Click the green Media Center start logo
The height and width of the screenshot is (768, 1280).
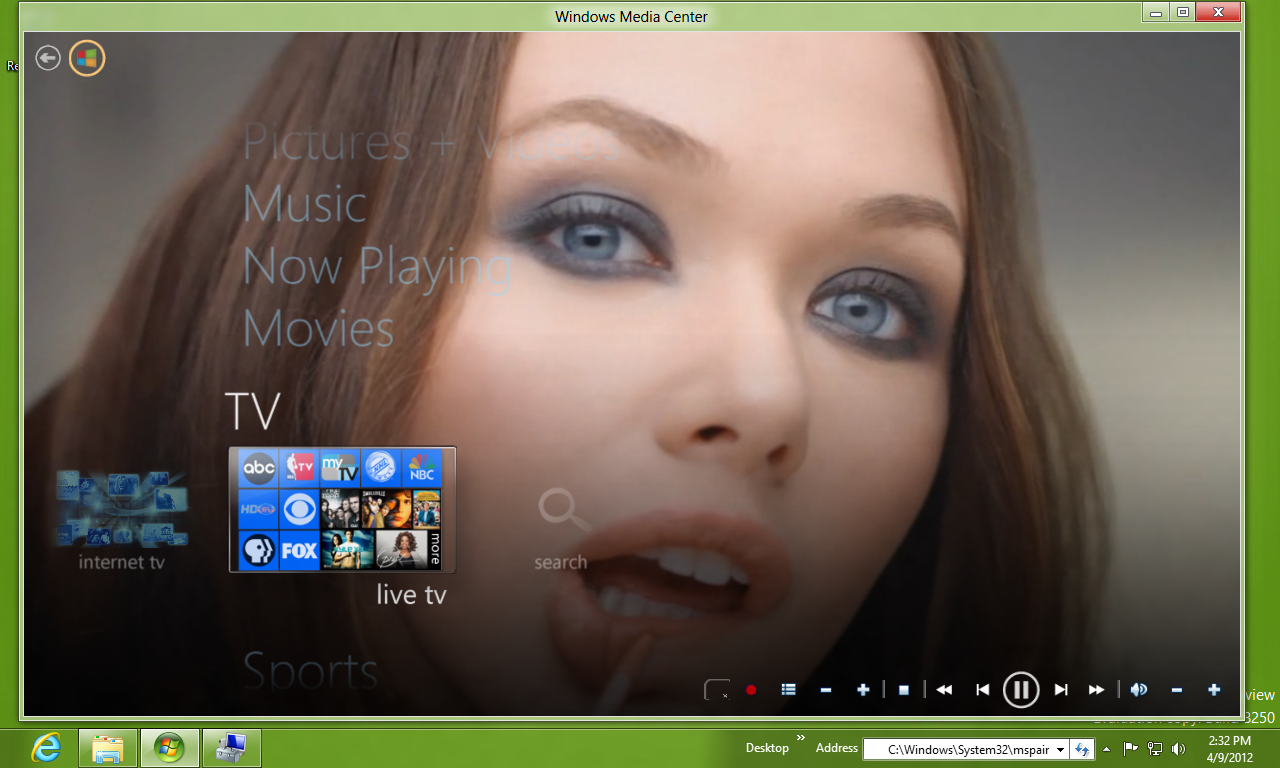tap(87, 58)
